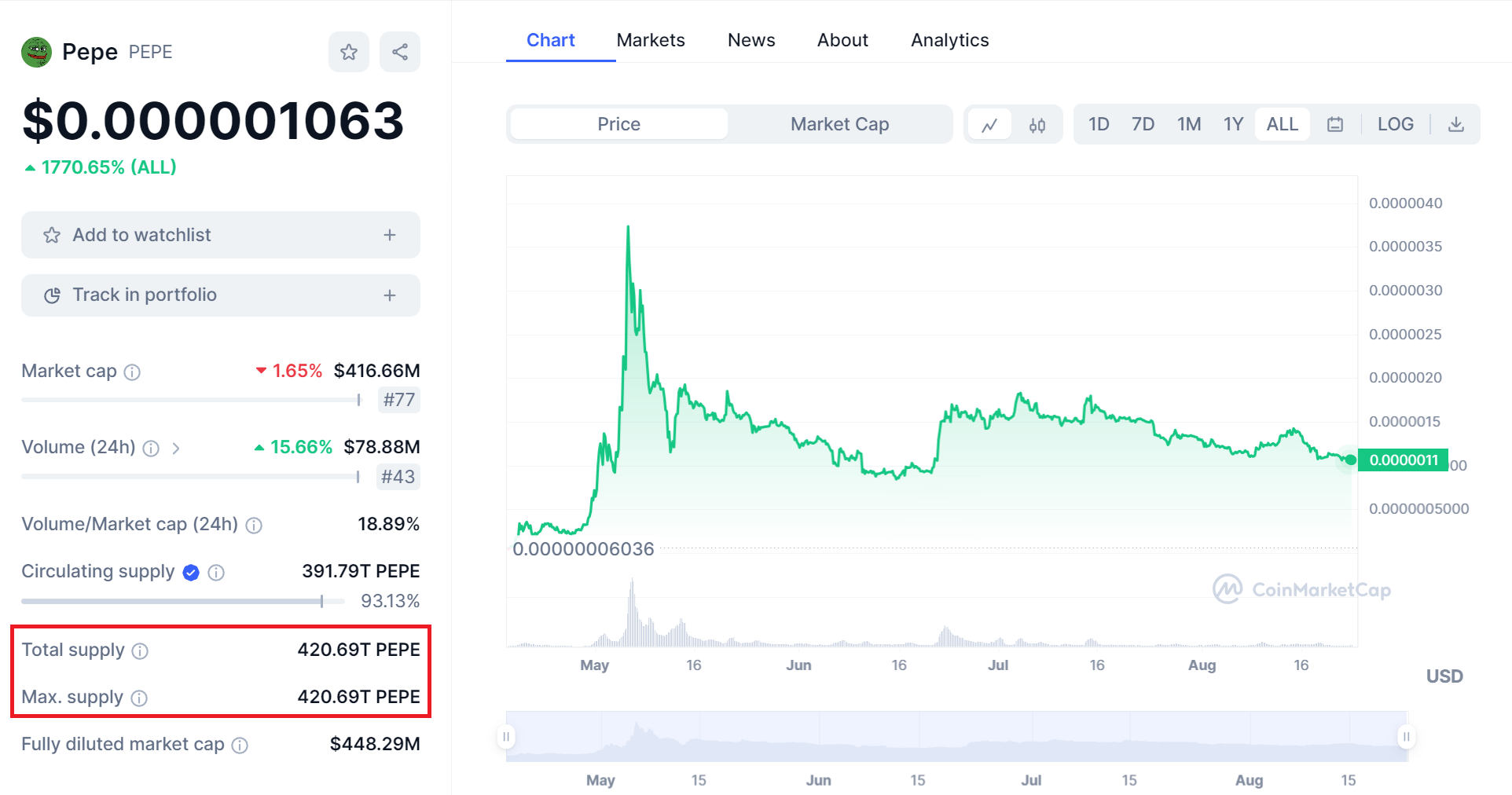Click the Total supply info icon
This screenshot has height=795, width=1512.
[141, 650]
